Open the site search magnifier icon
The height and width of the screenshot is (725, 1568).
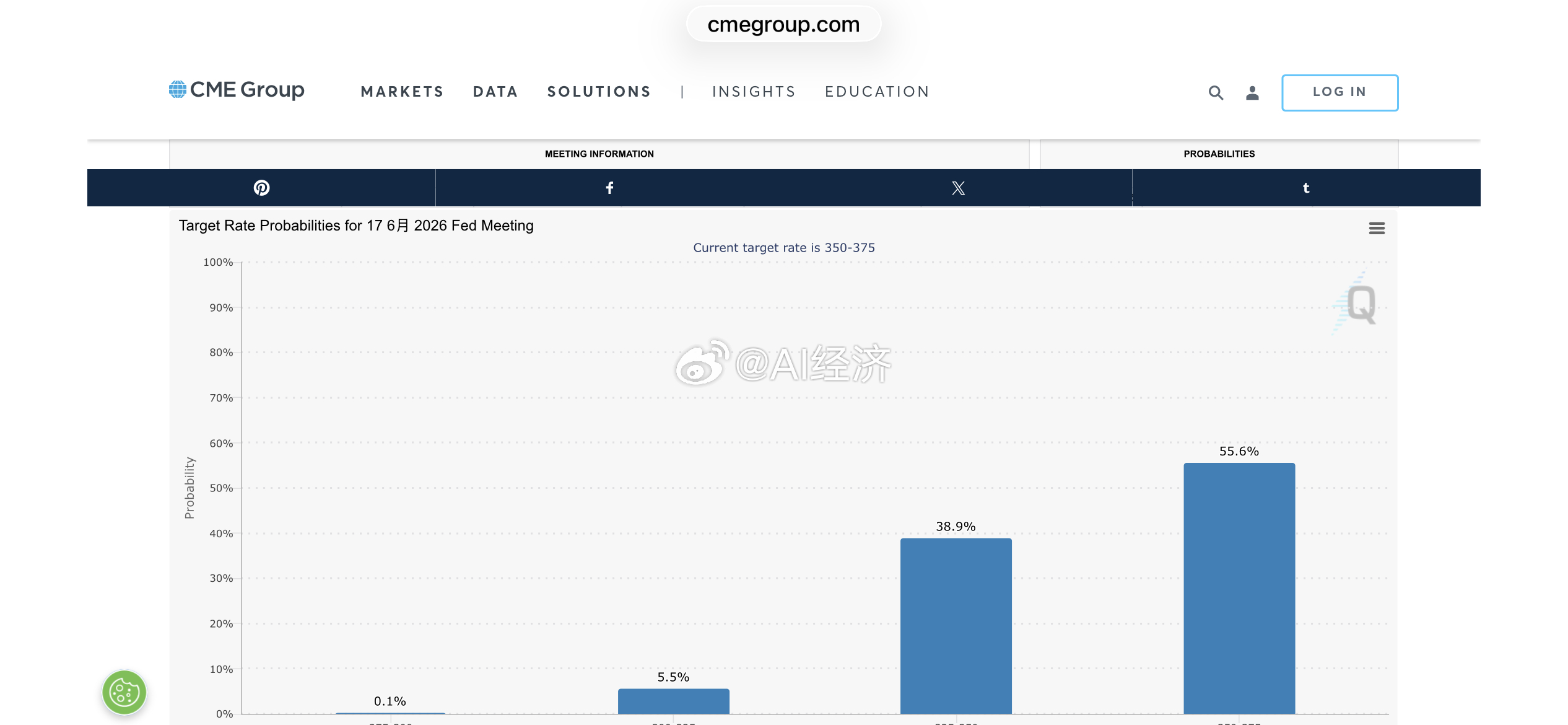(1216, 93)
